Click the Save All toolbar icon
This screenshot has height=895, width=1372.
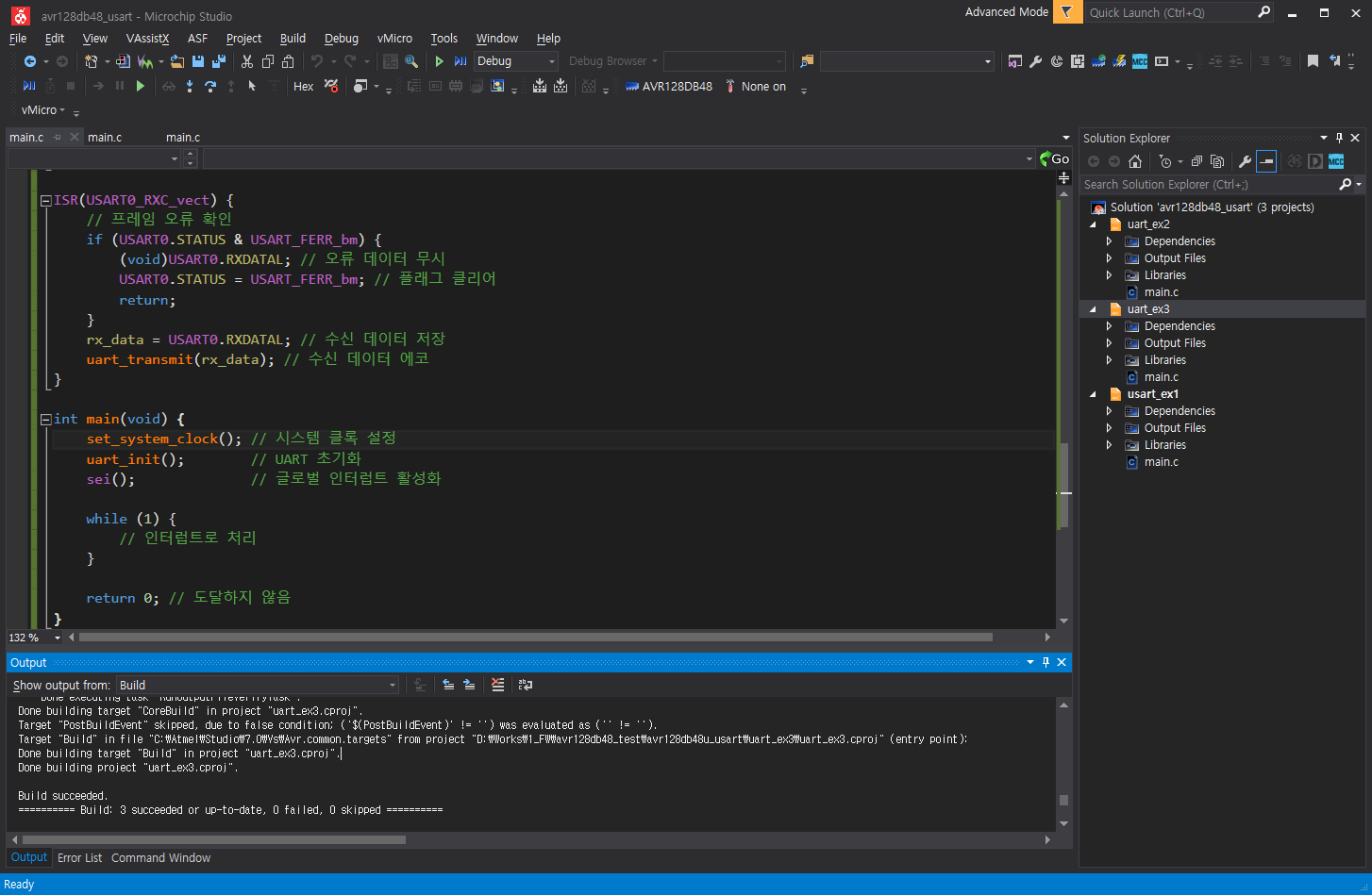pyautogui.click(x=219, y=61)
